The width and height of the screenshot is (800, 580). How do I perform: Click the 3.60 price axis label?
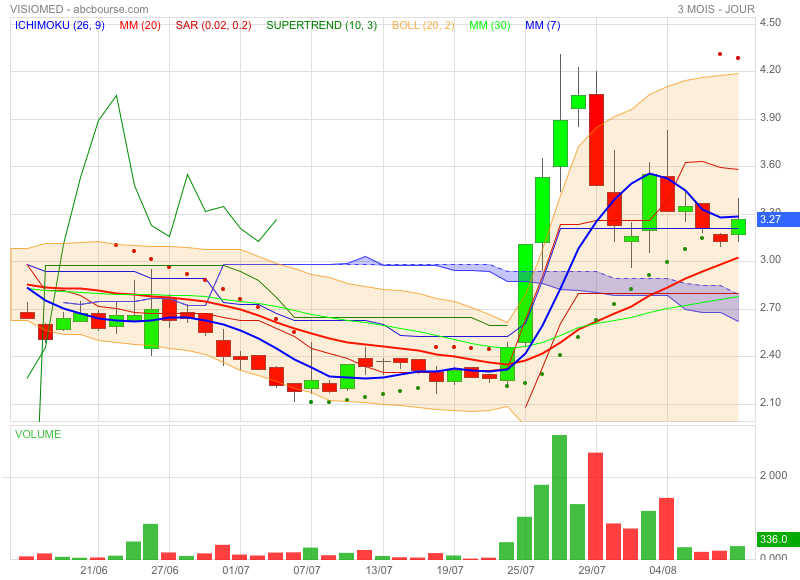[770, 165]
